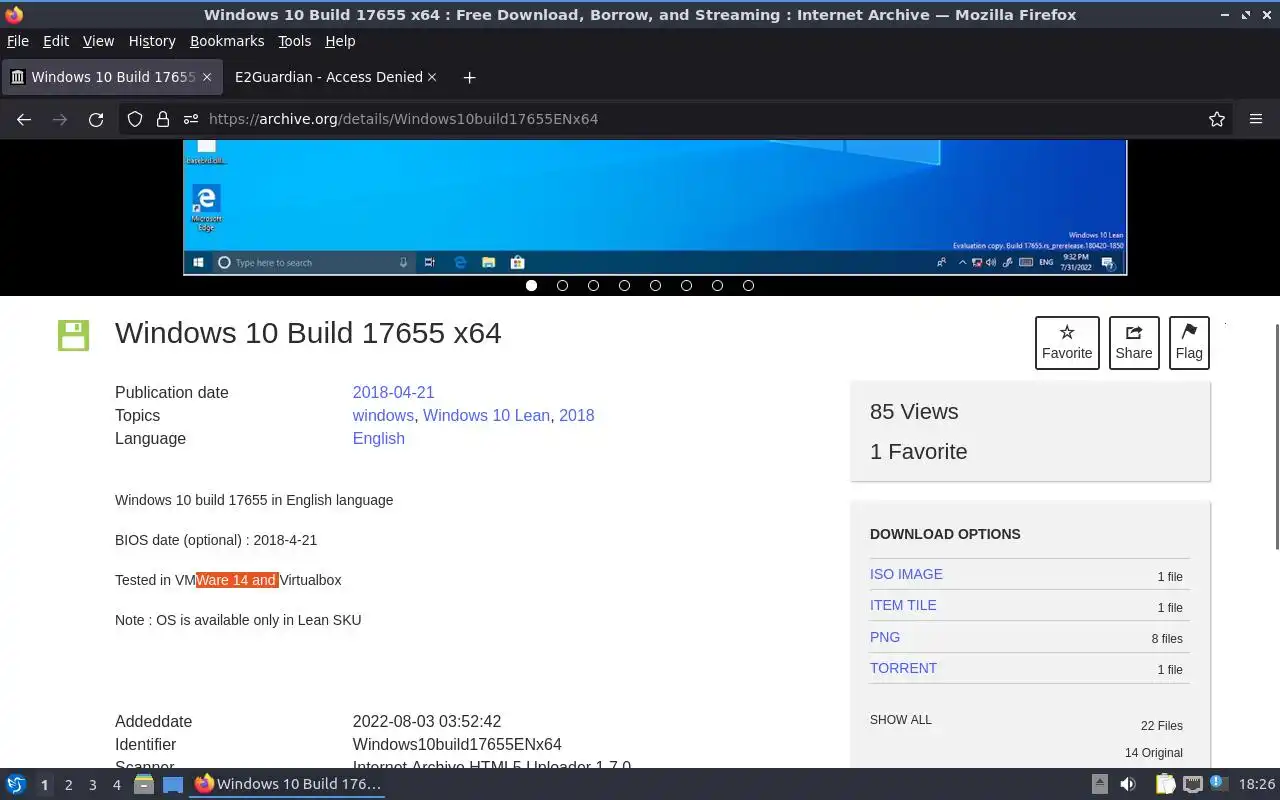Image resolution: width=1280 pixels, height=800 pixels.
Task: Open the '2018' topic link
Action: coord(577,415)
